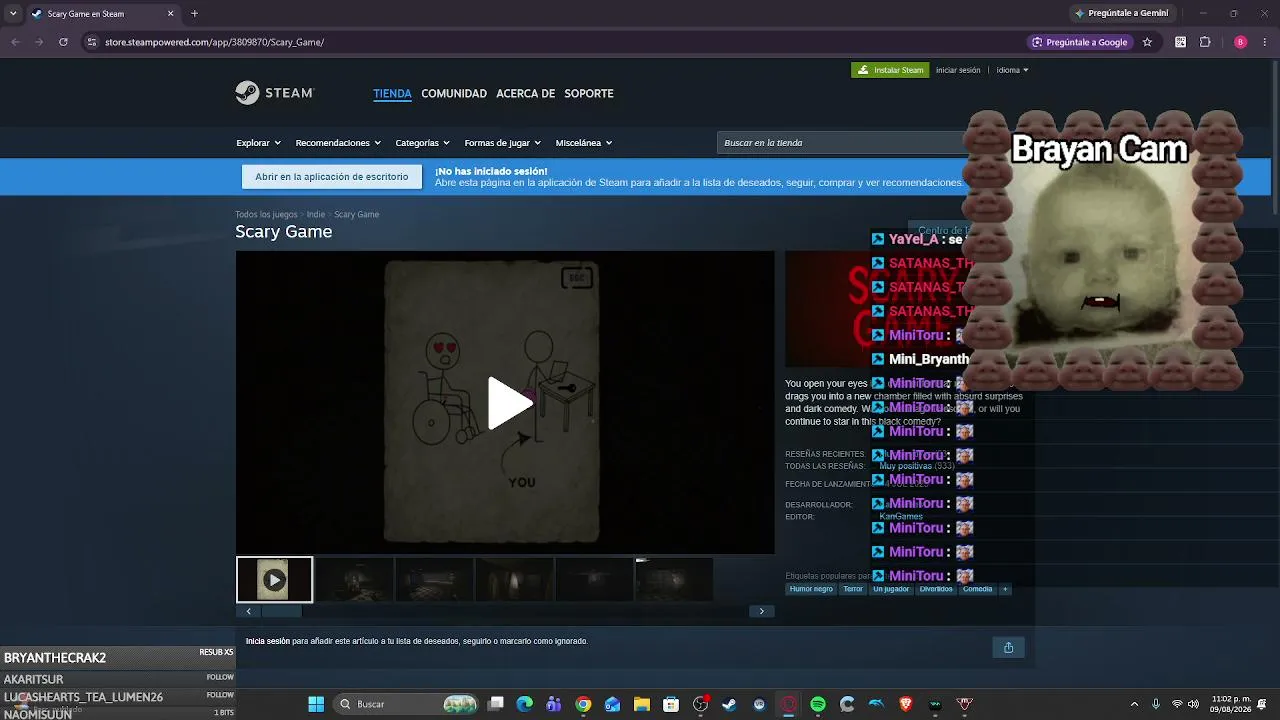Viewport: 1280px width, 720px height.
Task: Open File Explorer from the taskbar
Action: tap(642, 704)
